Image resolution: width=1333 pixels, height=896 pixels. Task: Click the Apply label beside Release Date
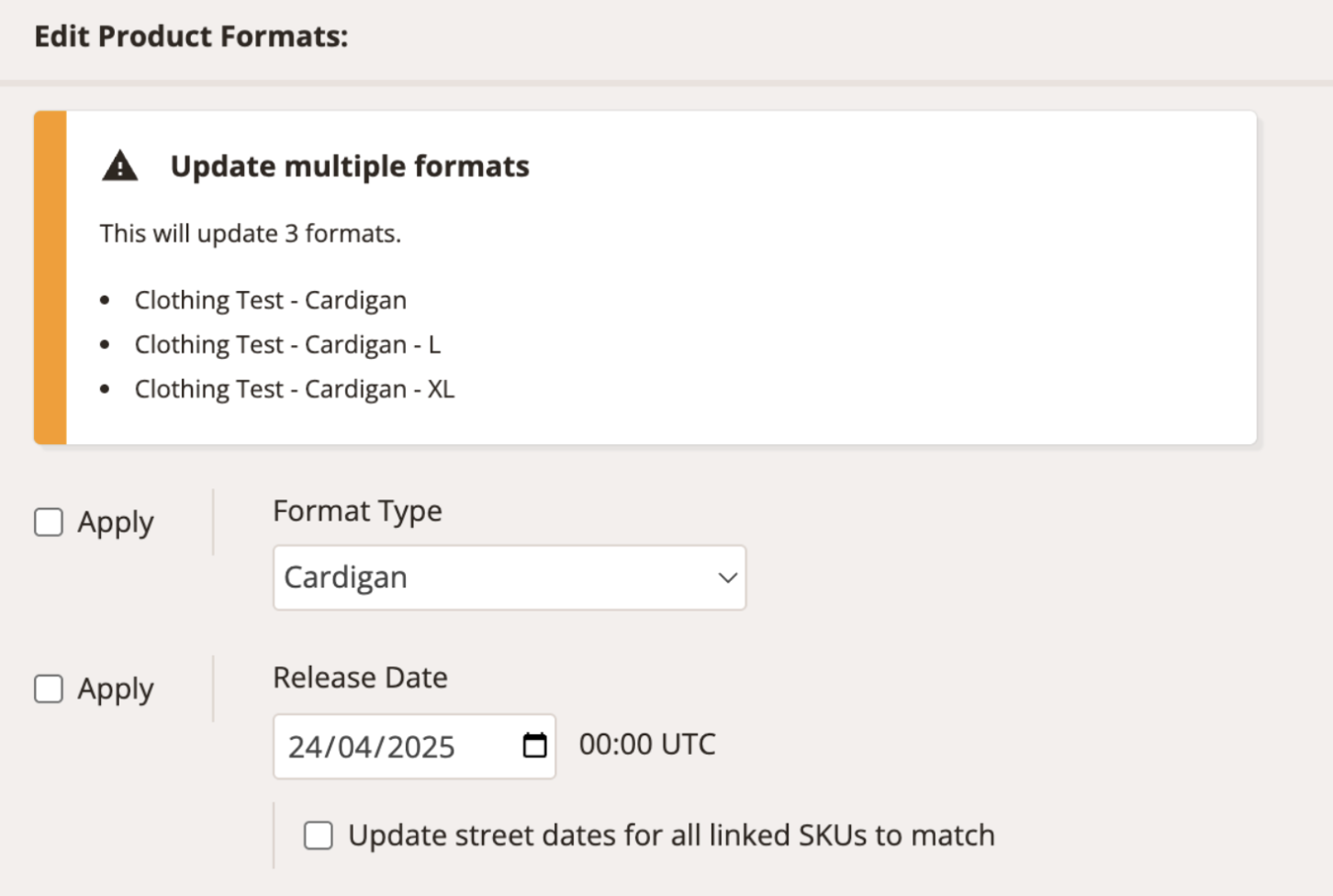point(116,689)
